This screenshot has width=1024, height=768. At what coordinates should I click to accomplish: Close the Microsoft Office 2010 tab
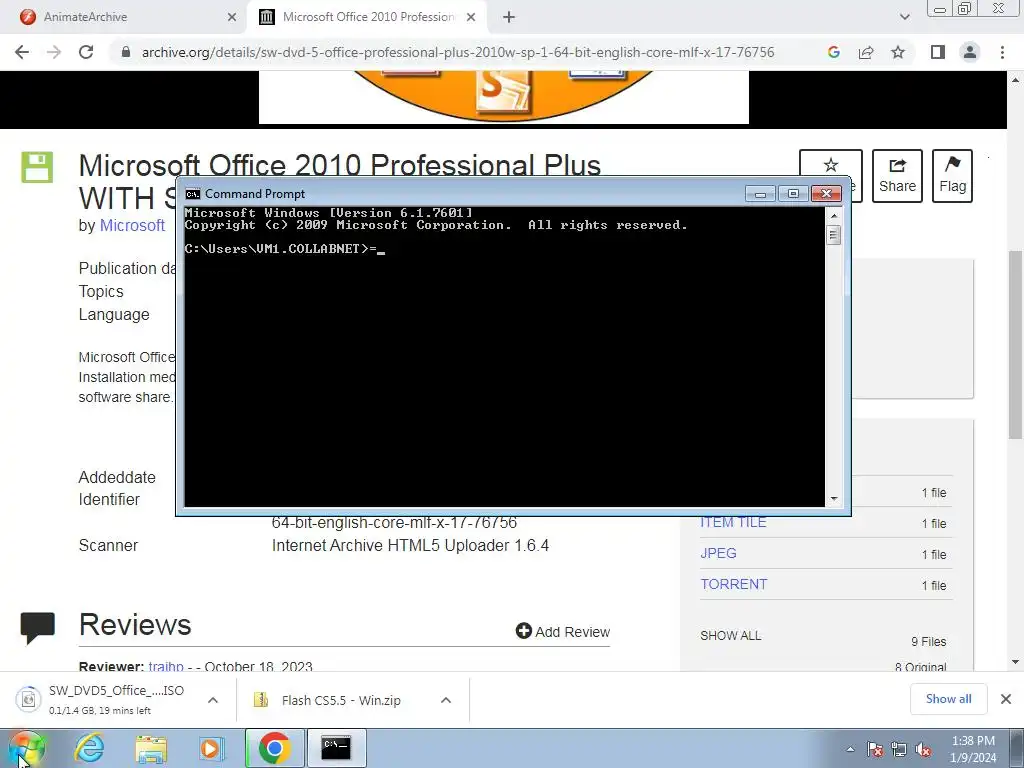[x=471, y=17]
